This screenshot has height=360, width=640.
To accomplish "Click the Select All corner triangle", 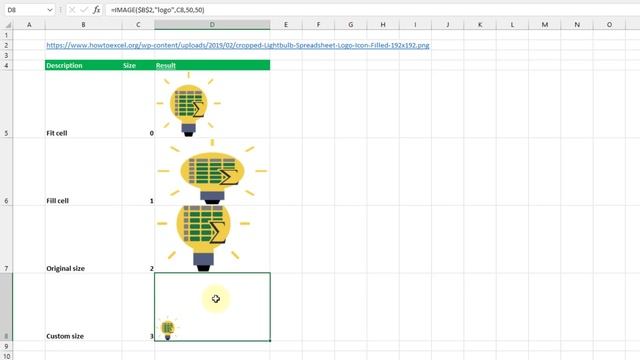I will pyautogui.click(x=7, y=24).
